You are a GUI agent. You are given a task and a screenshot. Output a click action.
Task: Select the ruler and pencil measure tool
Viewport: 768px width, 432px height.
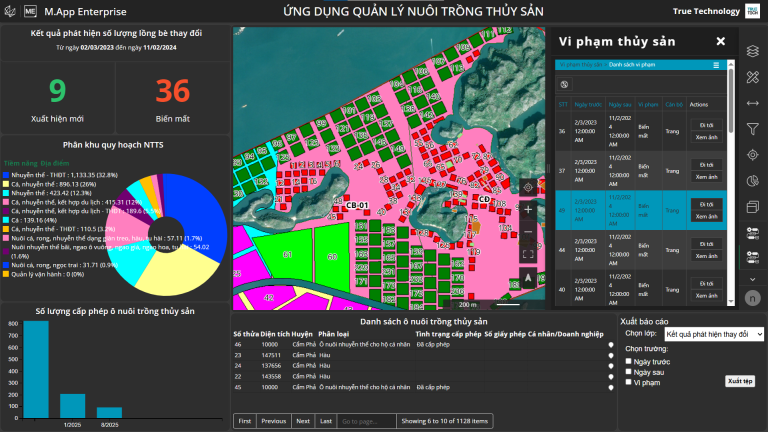coord(753,77)
